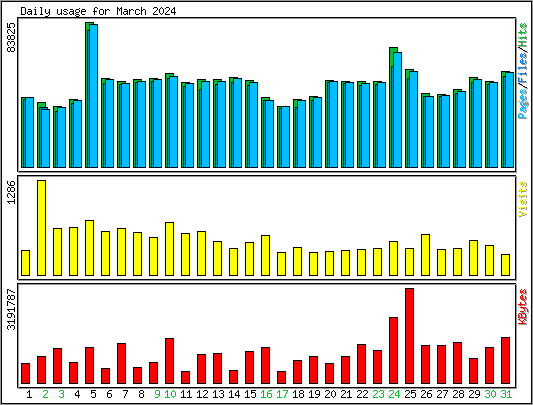Click the tallest yellow visits bar, day 2
The image size is (533, 405).
41,228
